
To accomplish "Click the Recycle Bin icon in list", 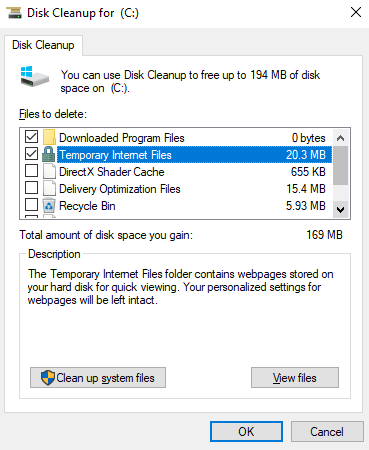I will click(x=49, y=205).
